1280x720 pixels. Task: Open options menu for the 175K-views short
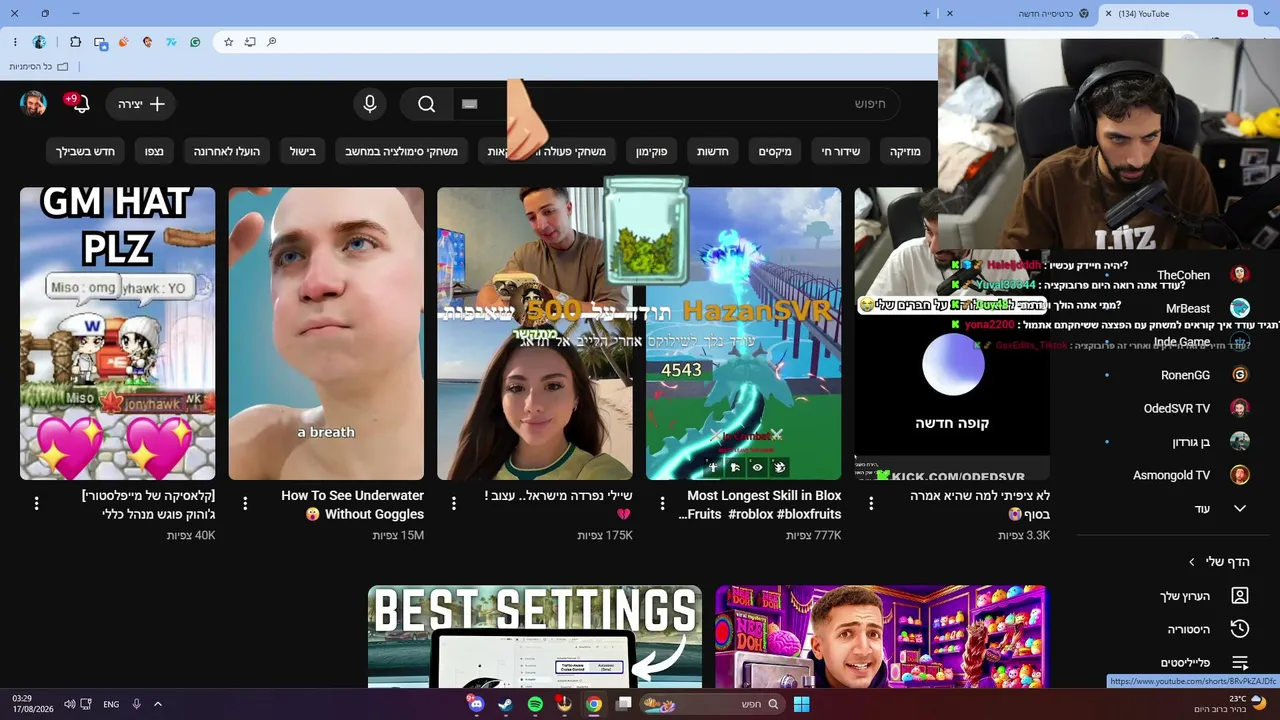(x=454, y=504)
